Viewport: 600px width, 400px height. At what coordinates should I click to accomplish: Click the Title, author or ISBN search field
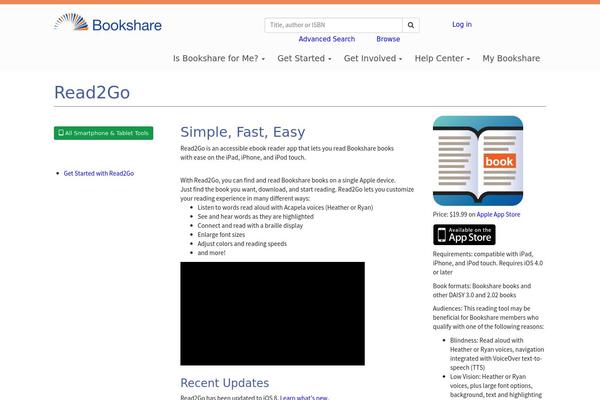tap(333, 25)
